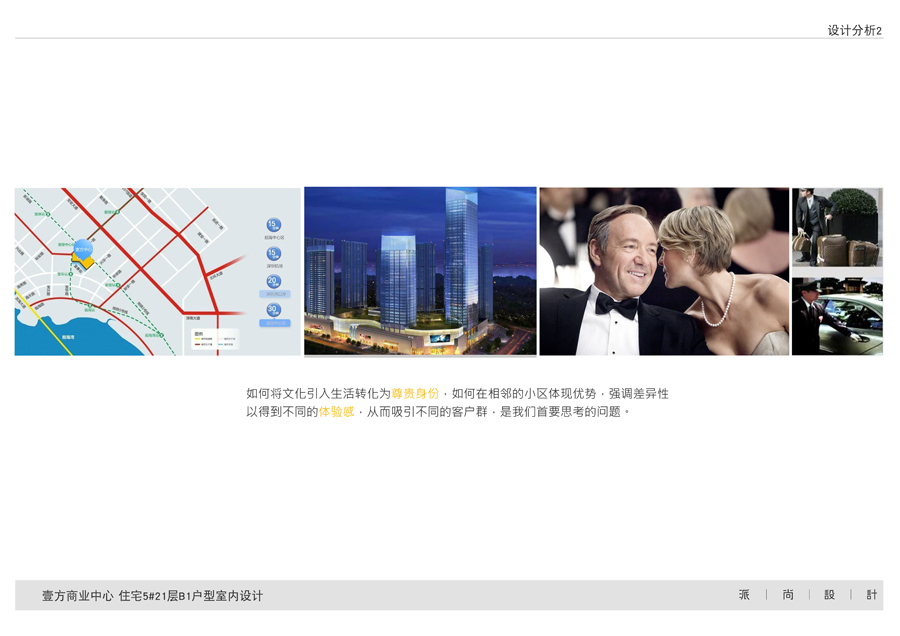
Task: Click the 设计分析2 page title
Action: [x=854, y=31]
